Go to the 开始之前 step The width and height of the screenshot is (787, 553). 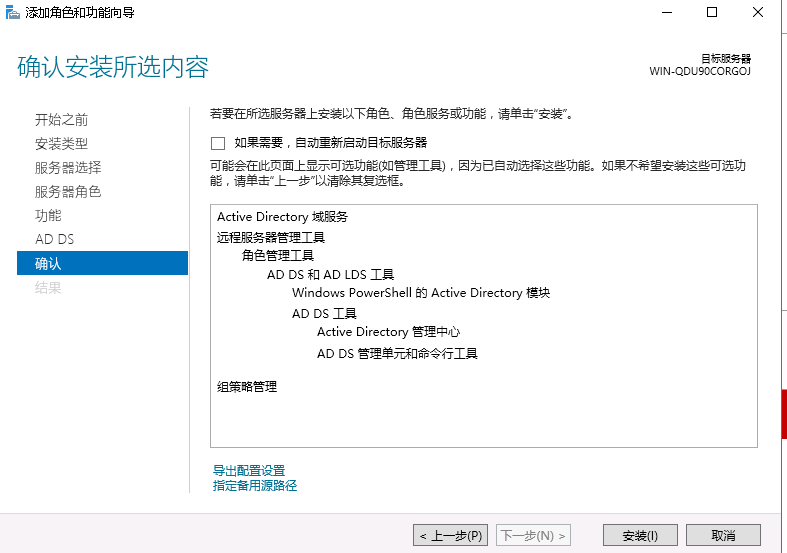pos(61,119)
